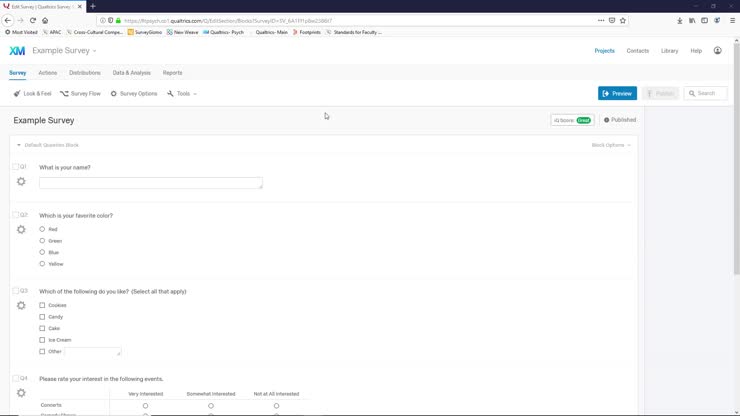Open the gear settings for Q1
The height and width of the screenshot is (416, 740).
[x=21, y=181]
